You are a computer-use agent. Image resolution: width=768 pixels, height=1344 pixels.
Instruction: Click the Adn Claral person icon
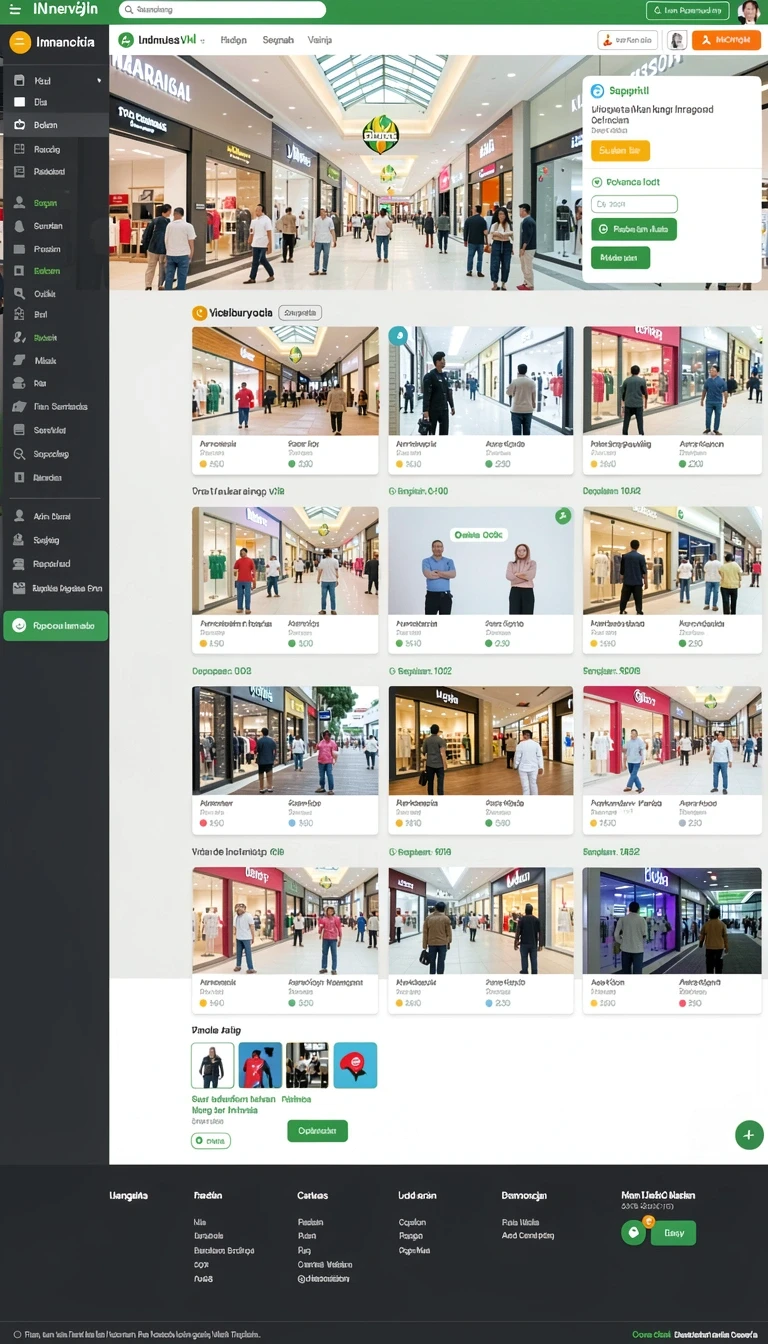coord(19,516)
